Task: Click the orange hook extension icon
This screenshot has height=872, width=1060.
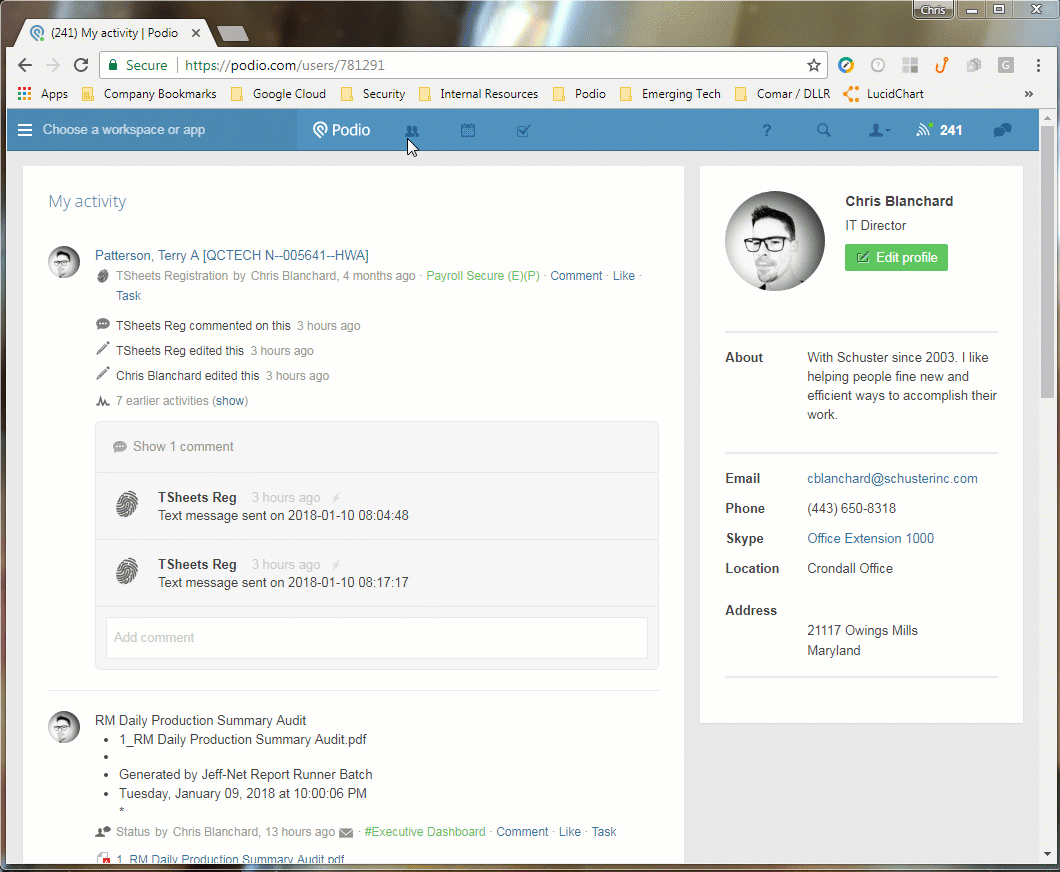Action: pos(942,66)
